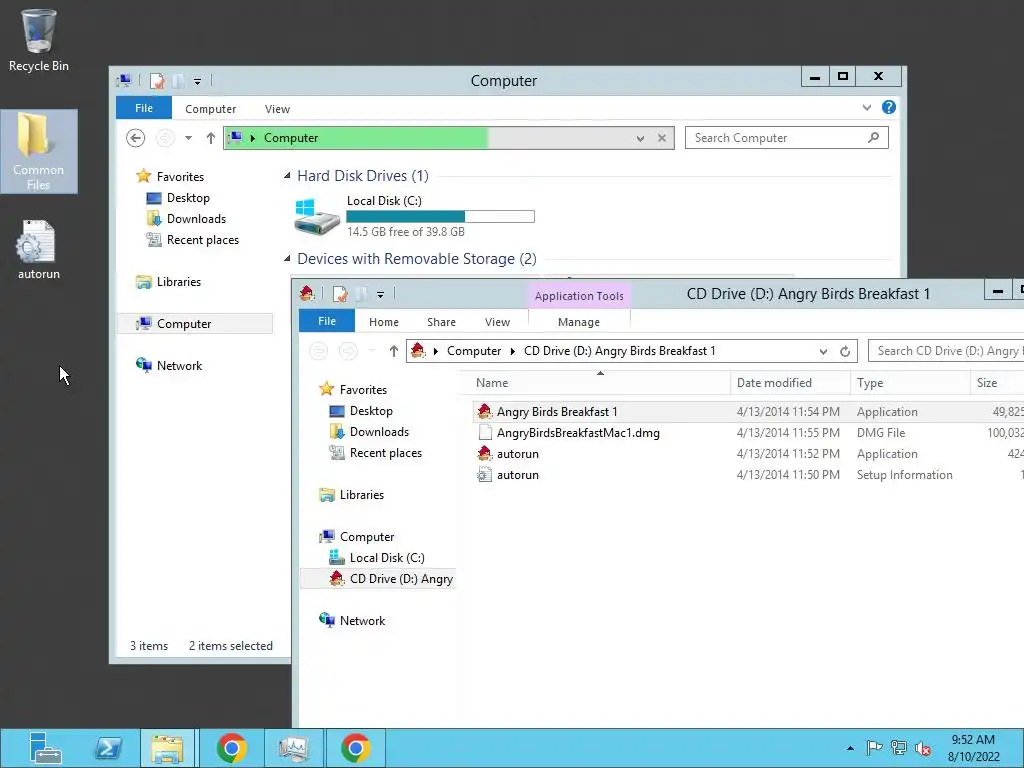Click the network icon in system tray
The image size is (1024, 768).
click(x=899, y=748)
